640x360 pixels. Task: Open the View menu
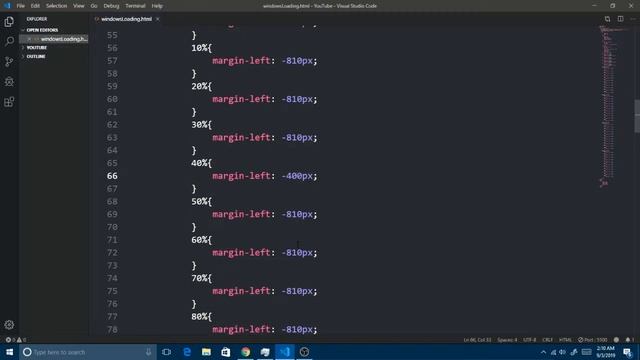coord(78,6)
